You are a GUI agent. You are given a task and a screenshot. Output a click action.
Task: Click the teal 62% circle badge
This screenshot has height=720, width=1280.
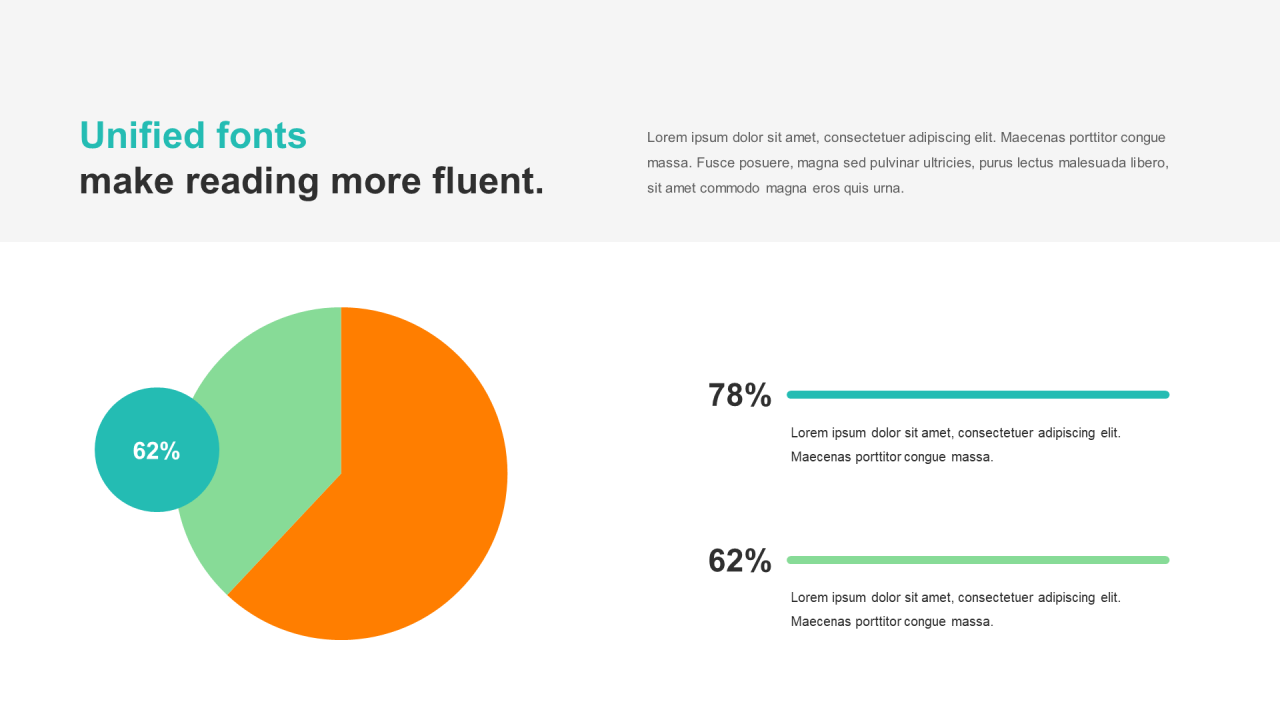point(157,450)
